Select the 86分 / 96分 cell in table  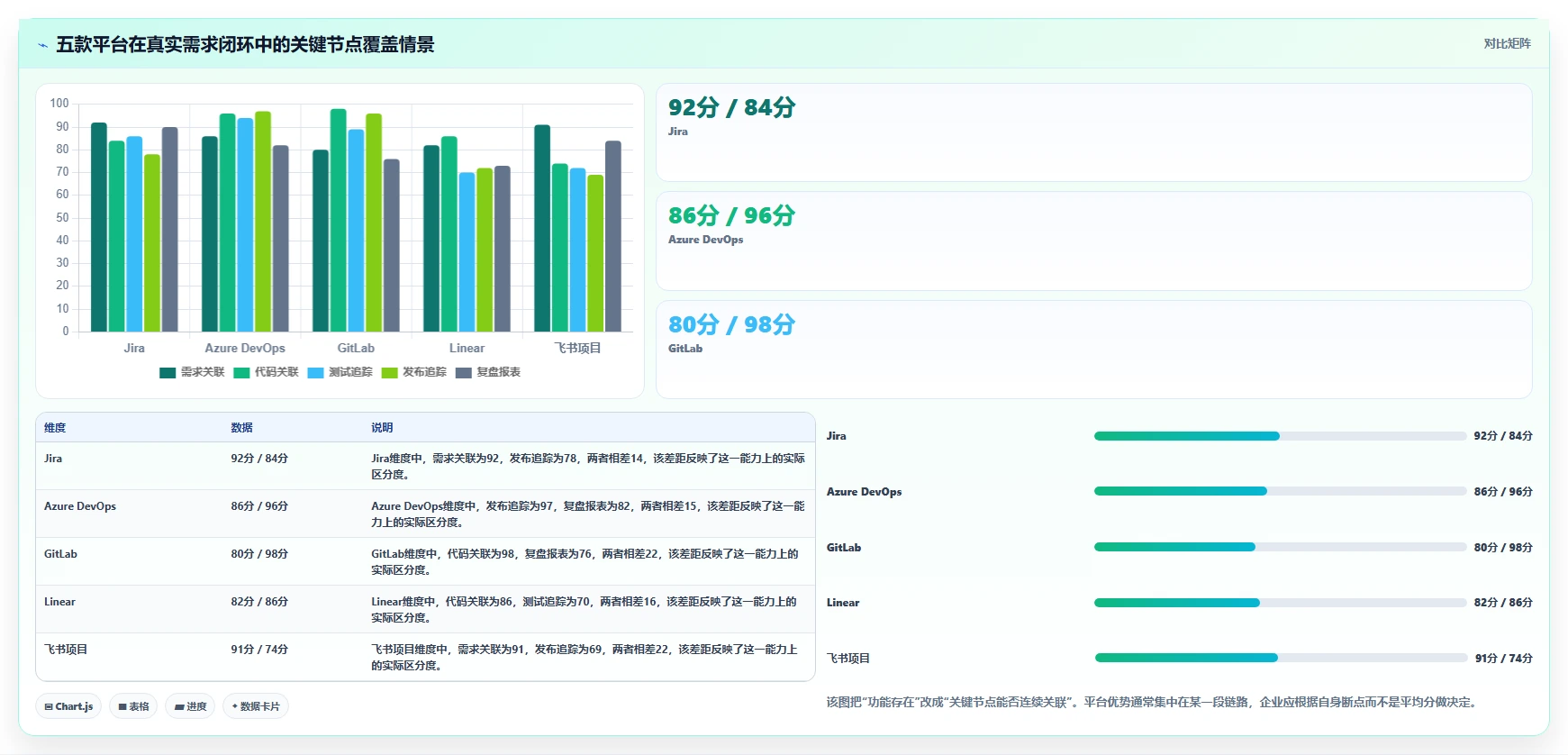coord(259,506)
